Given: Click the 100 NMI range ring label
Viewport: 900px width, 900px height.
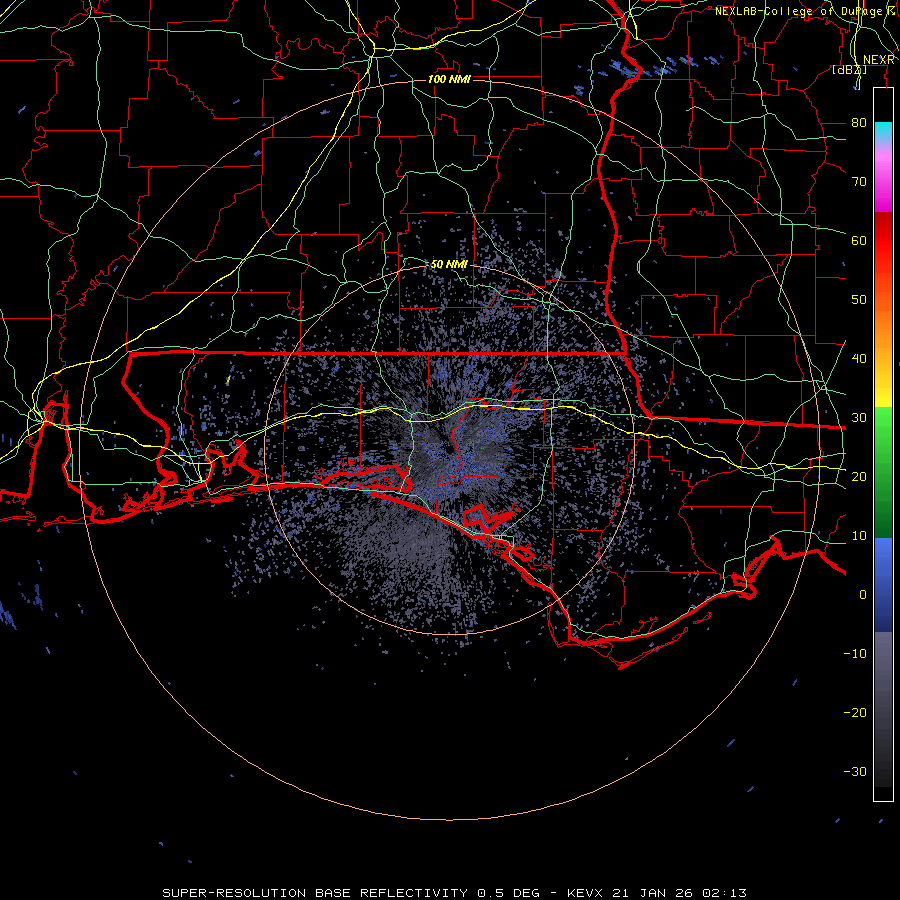Looking at the screenshot, I should (449, 79).
